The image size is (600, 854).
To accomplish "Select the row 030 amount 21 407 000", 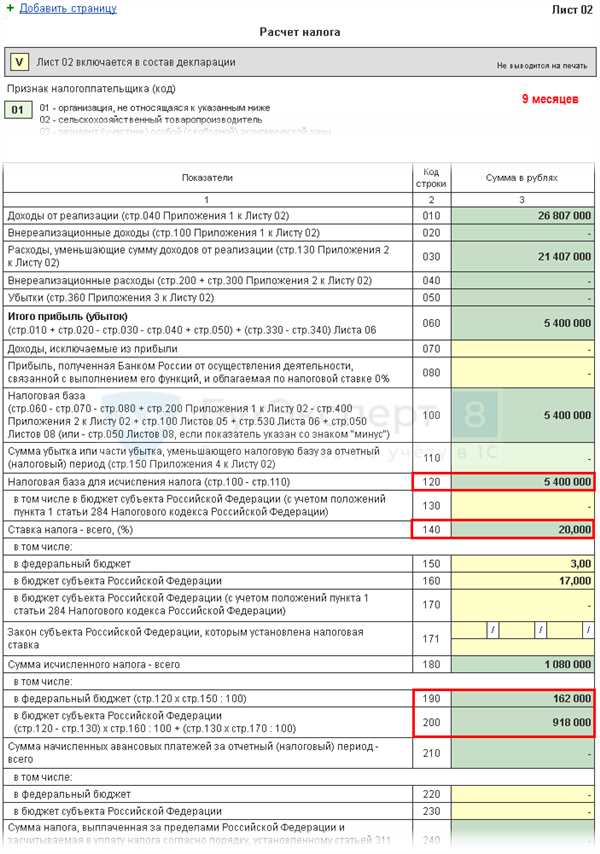I will coord(523,257).
